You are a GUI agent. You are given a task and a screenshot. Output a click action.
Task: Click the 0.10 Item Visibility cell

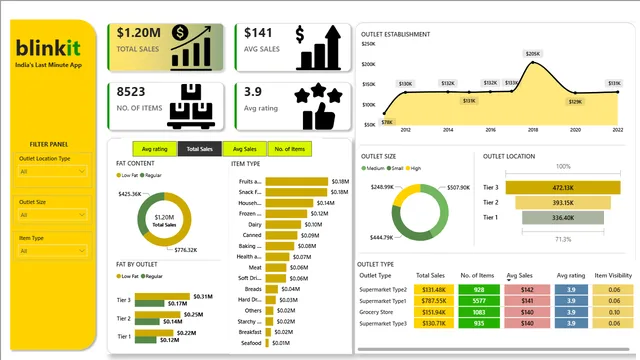pos(614,312)
